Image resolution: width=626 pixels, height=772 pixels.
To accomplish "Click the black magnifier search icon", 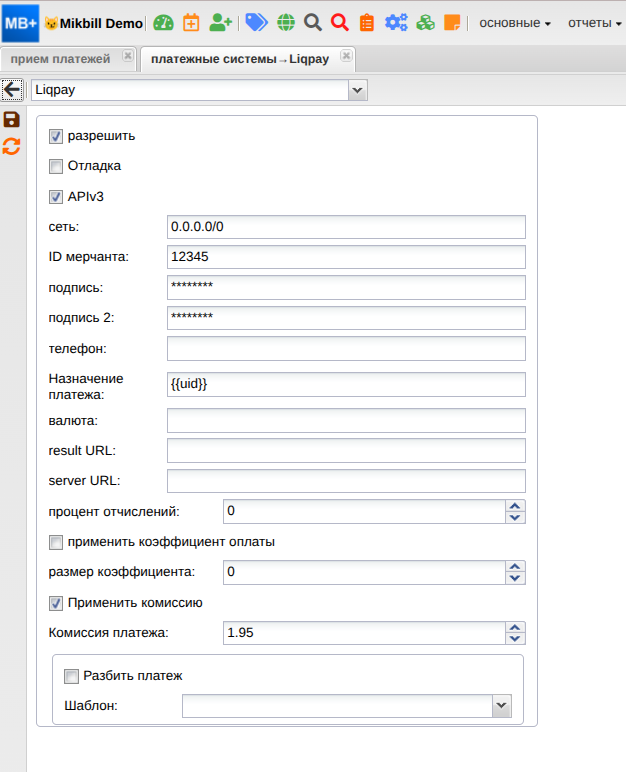I will (x=313, y=23).
